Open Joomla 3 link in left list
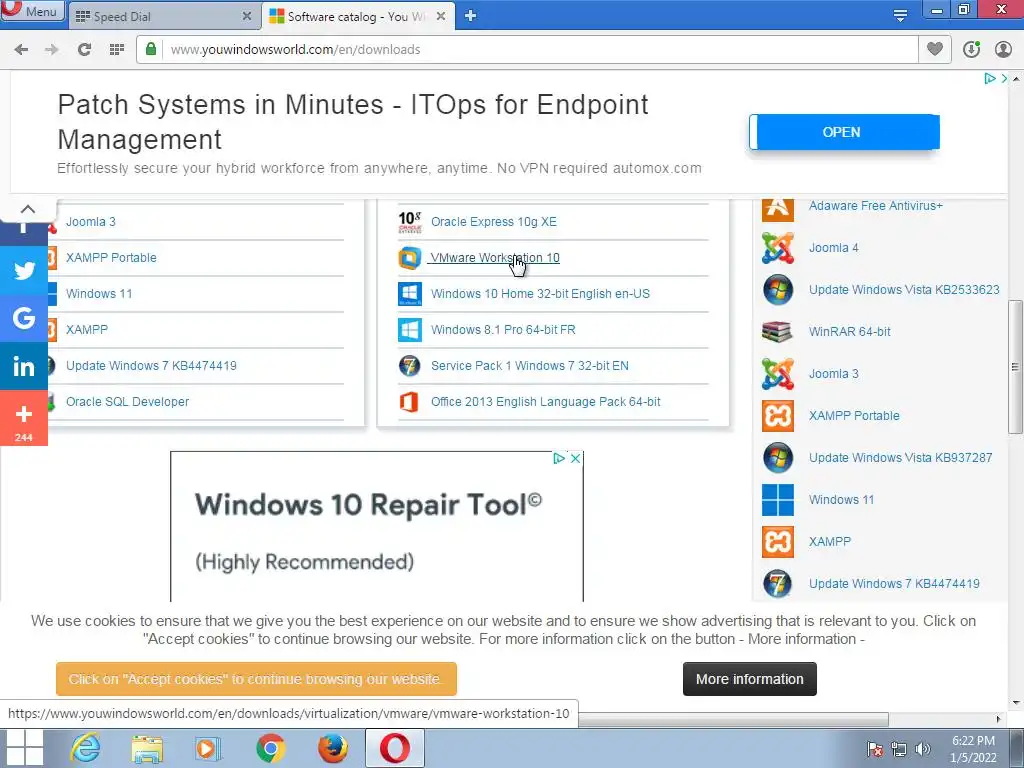This screenshot has width=1024, height=768. [x=91, y=222]
